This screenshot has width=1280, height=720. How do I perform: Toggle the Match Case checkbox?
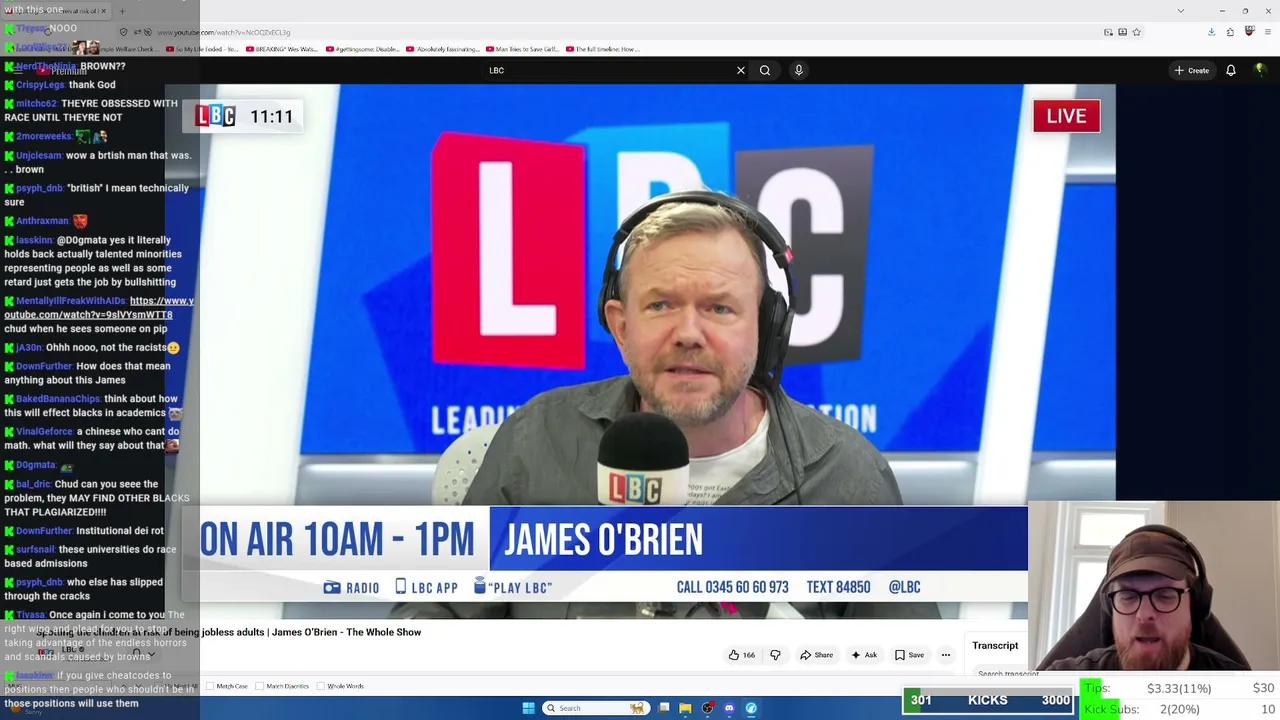[210, 686]
